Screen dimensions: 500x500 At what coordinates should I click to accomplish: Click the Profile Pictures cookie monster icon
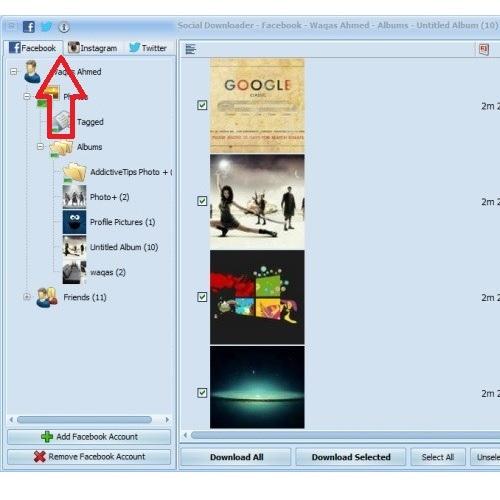tap(74, 222)
